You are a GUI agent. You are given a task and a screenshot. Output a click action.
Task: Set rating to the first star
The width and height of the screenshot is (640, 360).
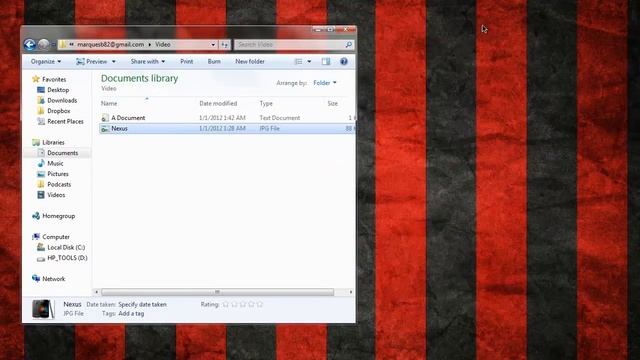(226, 304)
